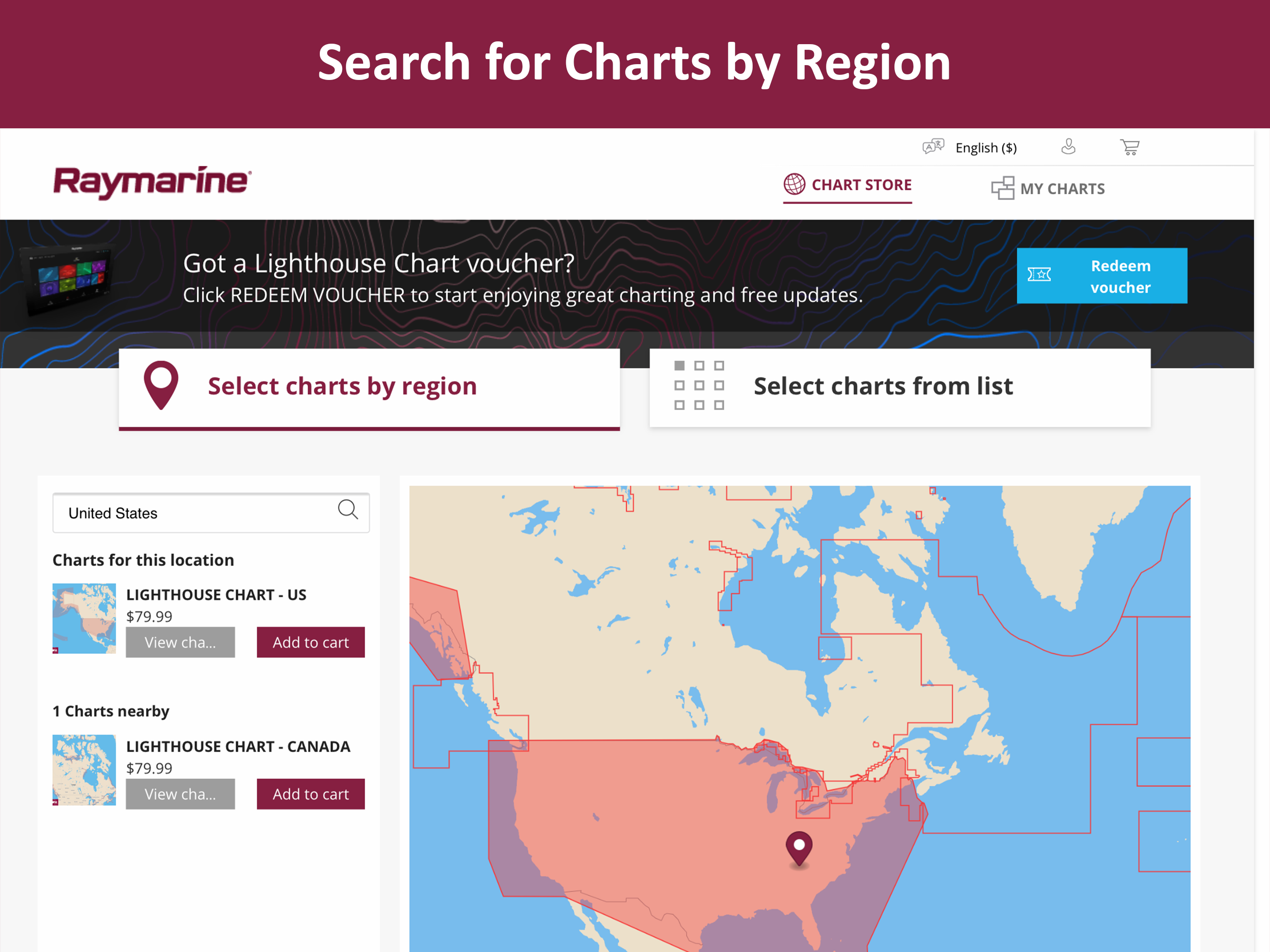Screen dimensions: 1270x952
Task: Click the user account icon
Action: click(1068, 147)
